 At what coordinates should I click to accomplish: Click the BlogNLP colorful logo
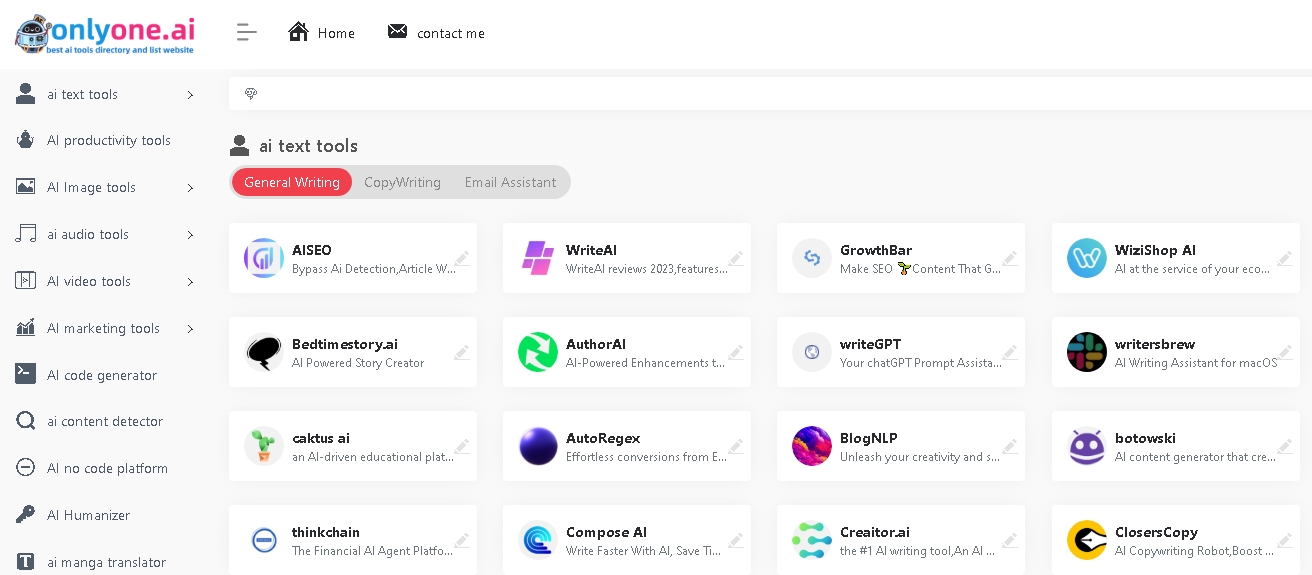tap(812, 446)
